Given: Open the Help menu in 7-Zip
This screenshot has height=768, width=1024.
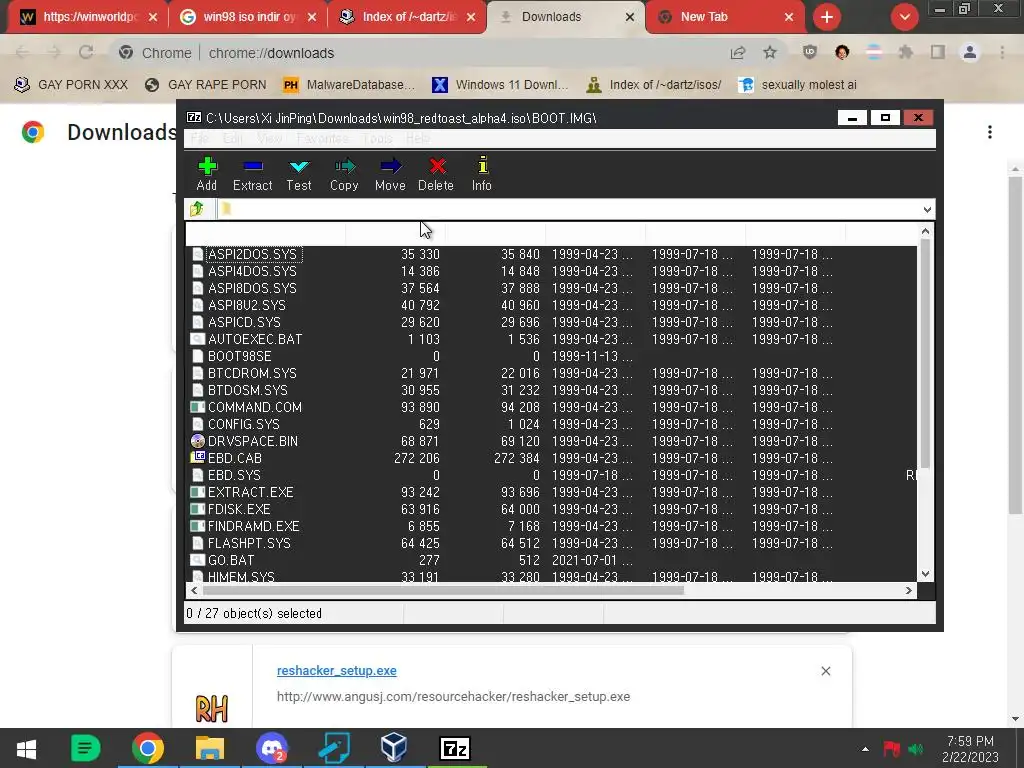Looking at the screenshot, I should click(418, 138).
